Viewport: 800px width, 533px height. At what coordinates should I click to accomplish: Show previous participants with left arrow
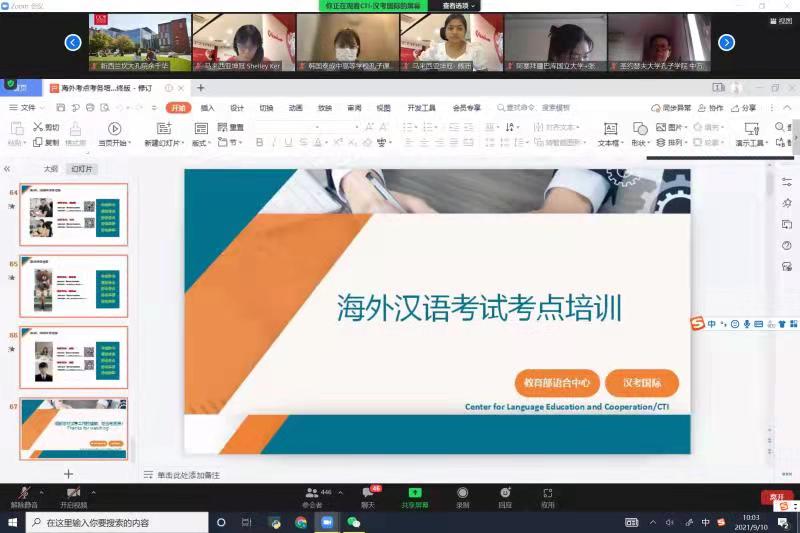pyautogui.click(x=73, y=42)
